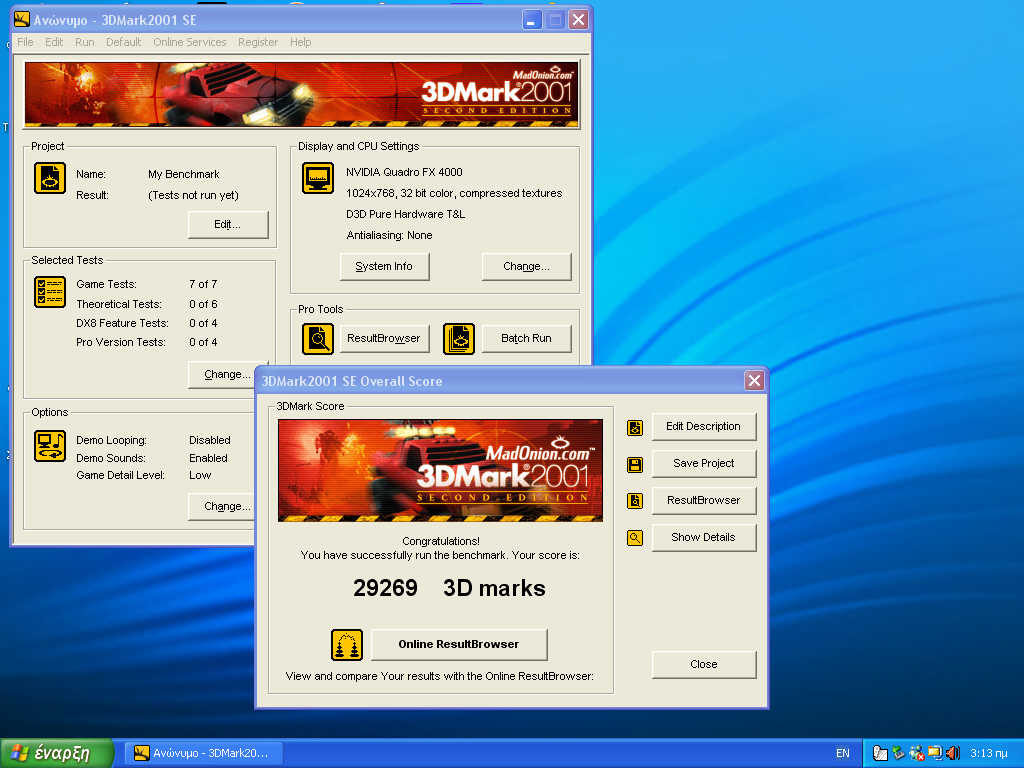Click the Demo Sounds 'Enabled' value
Viewport: 1024px width, 768px height.
[208, 458]
